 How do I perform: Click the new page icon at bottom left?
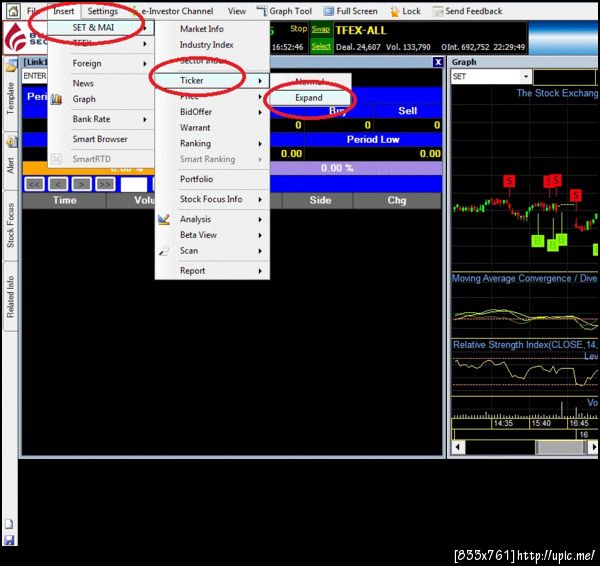click(9, 524)
